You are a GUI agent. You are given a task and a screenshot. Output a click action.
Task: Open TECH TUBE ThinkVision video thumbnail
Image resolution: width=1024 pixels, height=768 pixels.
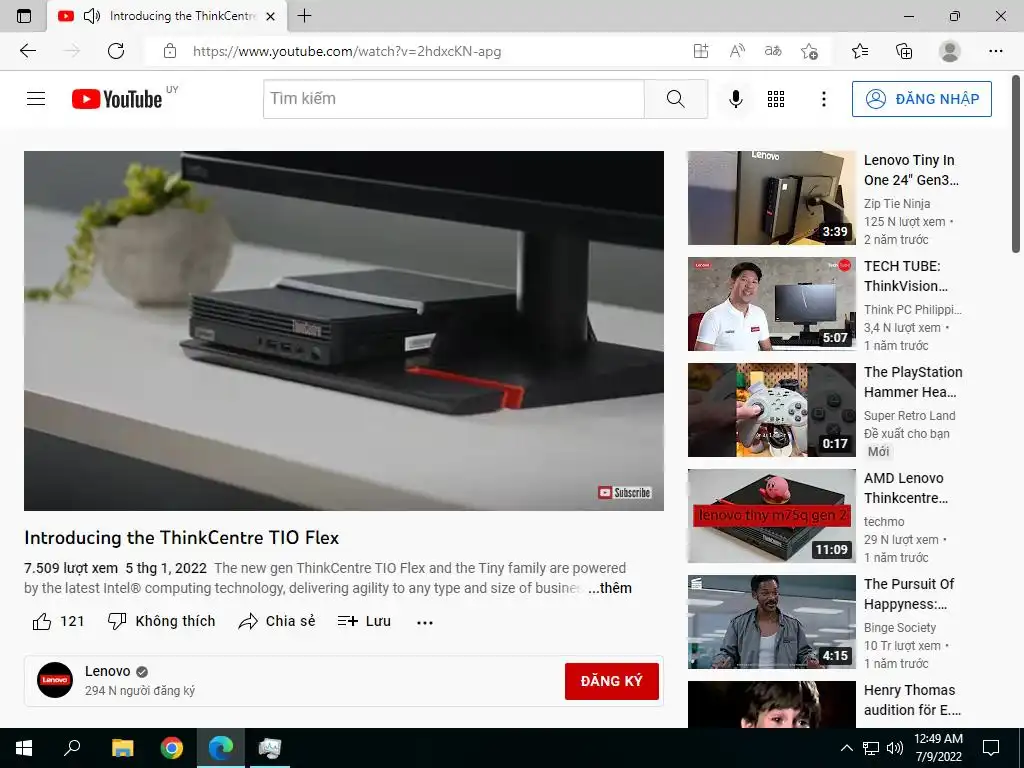coord(771,304)
